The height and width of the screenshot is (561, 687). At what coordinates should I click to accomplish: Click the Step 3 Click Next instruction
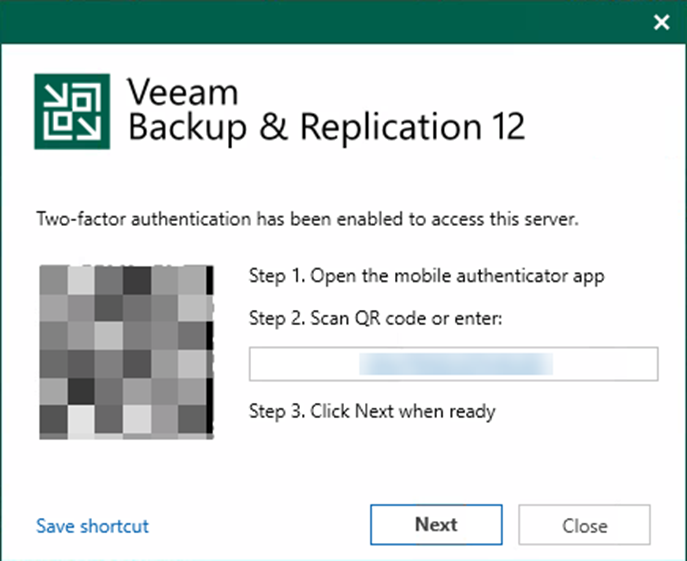click(372, 411)
